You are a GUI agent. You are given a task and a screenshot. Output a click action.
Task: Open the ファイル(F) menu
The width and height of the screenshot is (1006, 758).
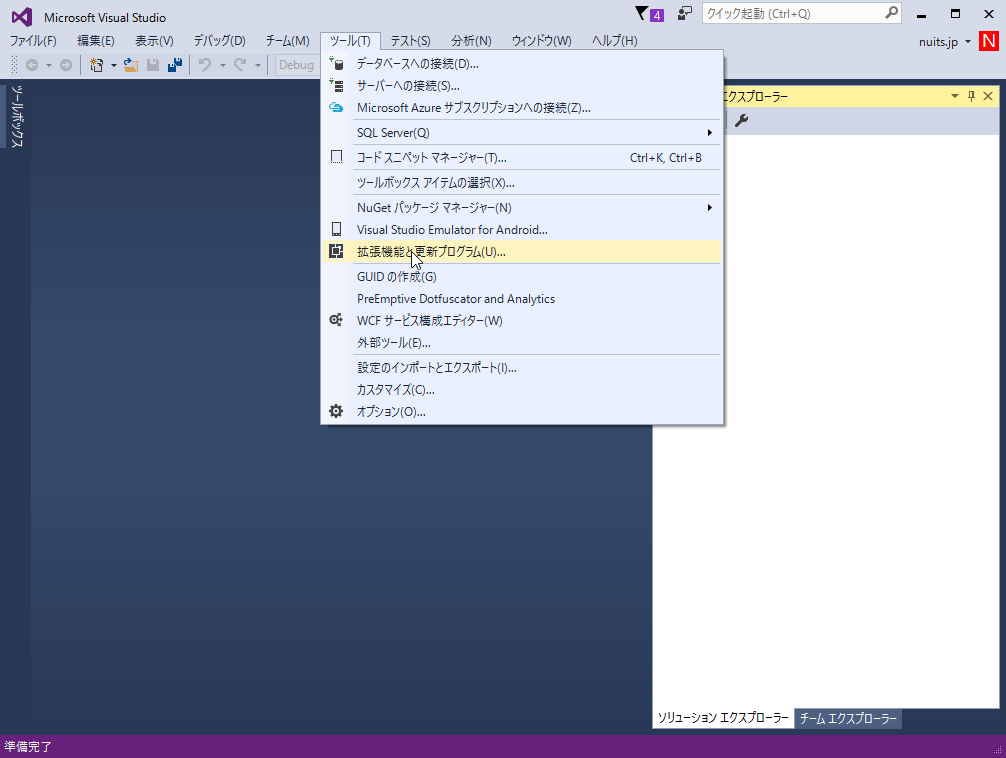(33, 41)
